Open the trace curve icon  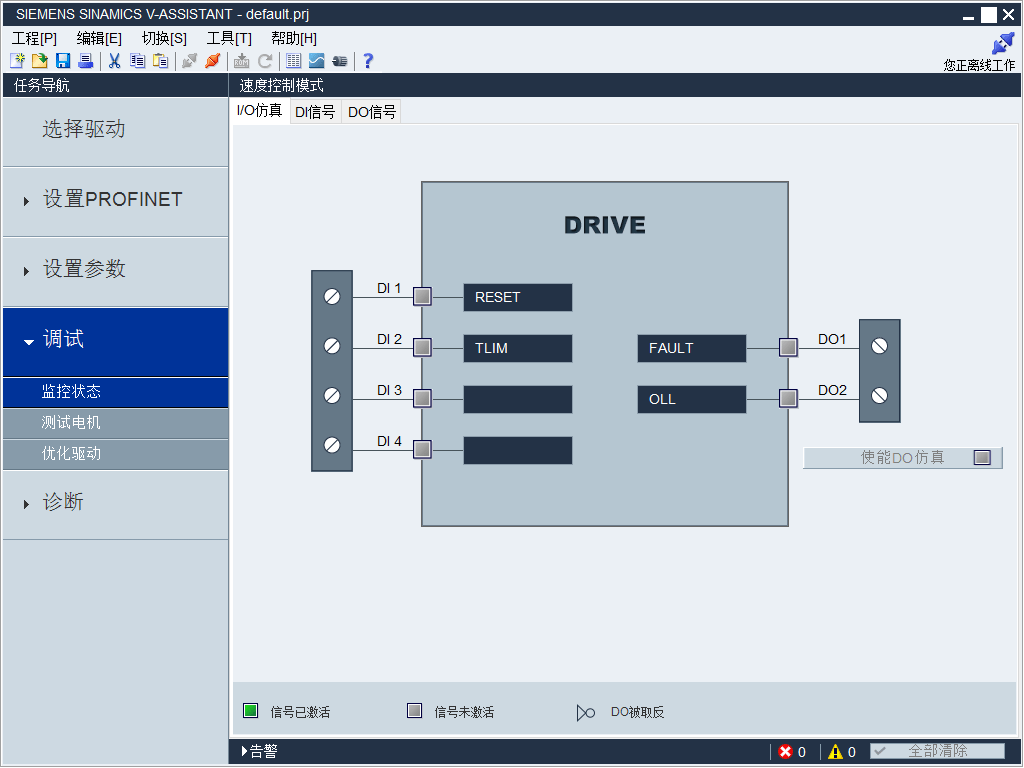coord(316,61)
